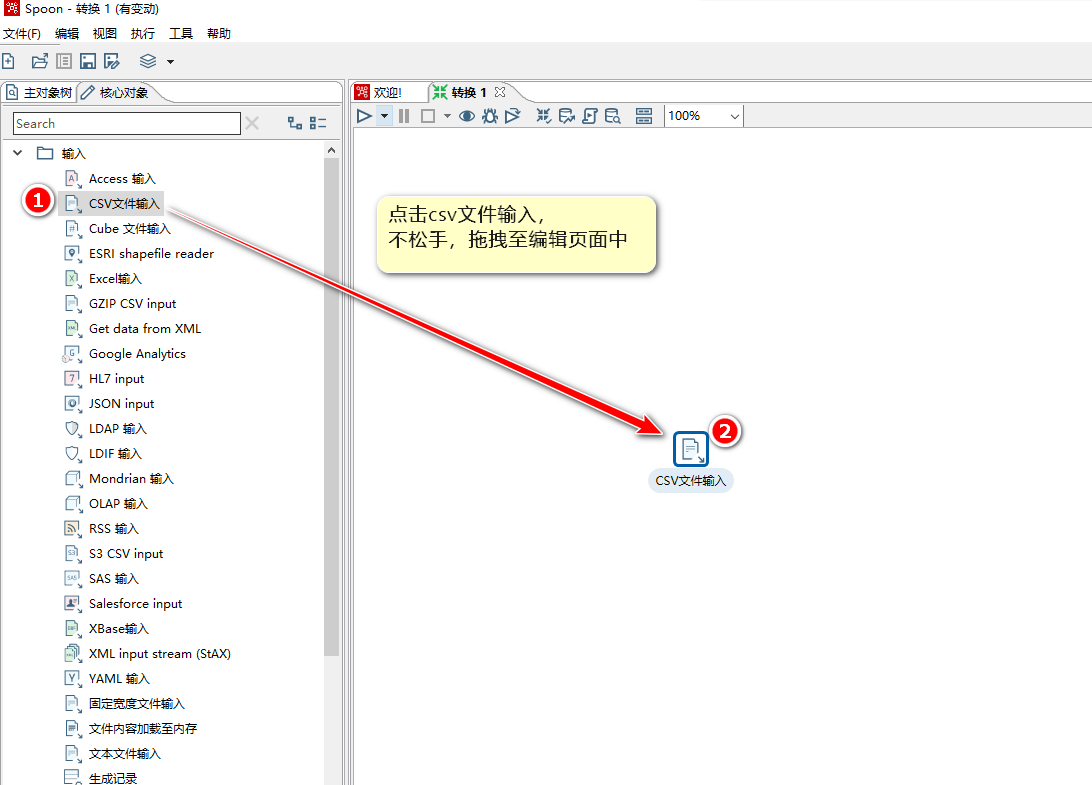The image size is (1092, 785).
Task: Click the step tree vertical scrollbar
Action: click(332, 406)
